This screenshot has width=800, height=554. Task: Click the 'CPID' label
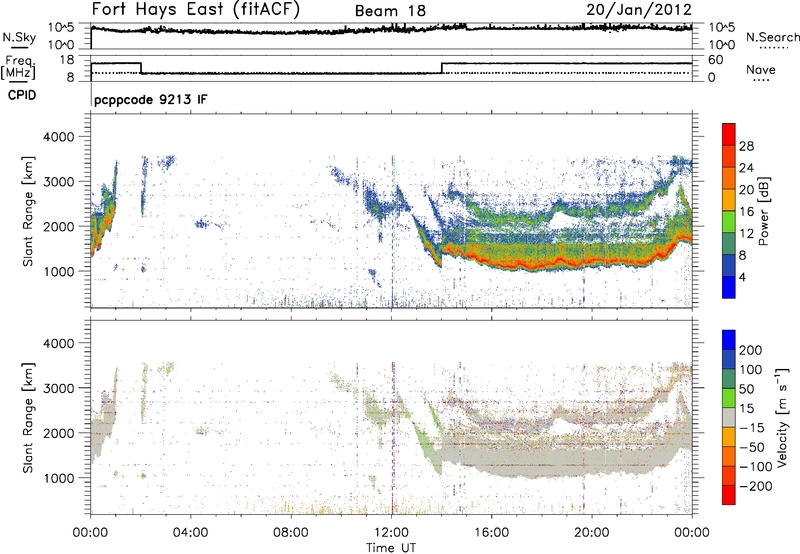pyautogui.click(x=22, y=95)
